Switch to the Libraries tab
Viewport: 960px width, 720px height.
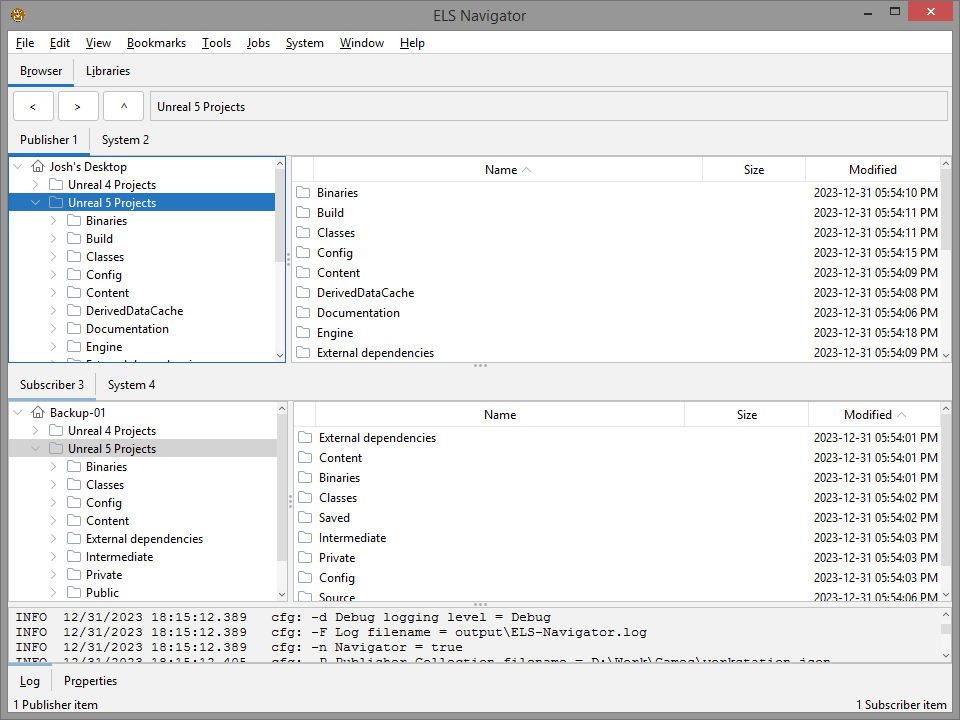tap(108, 71)
